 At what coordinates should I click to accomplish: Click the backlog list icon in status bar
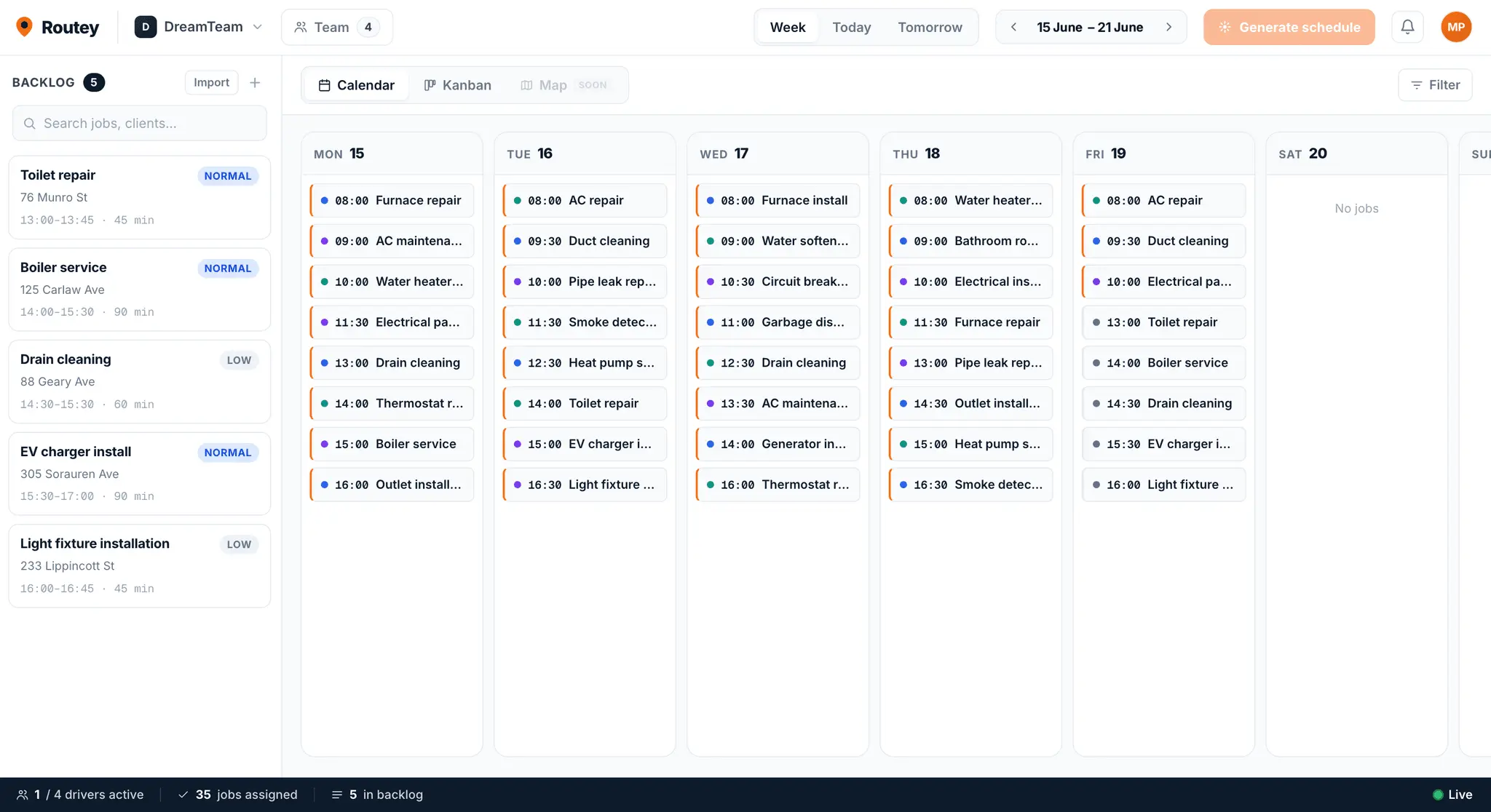pyautogui.click(x=337, y=795)
